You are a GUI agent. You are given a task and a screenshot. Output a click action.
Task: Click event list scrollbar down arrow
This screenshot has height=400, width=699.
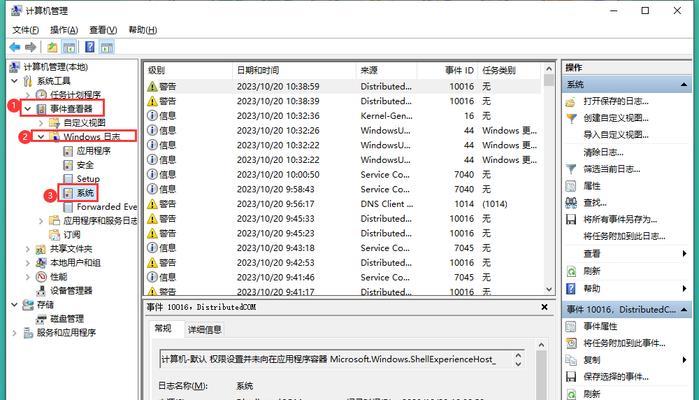pos(549,289)
